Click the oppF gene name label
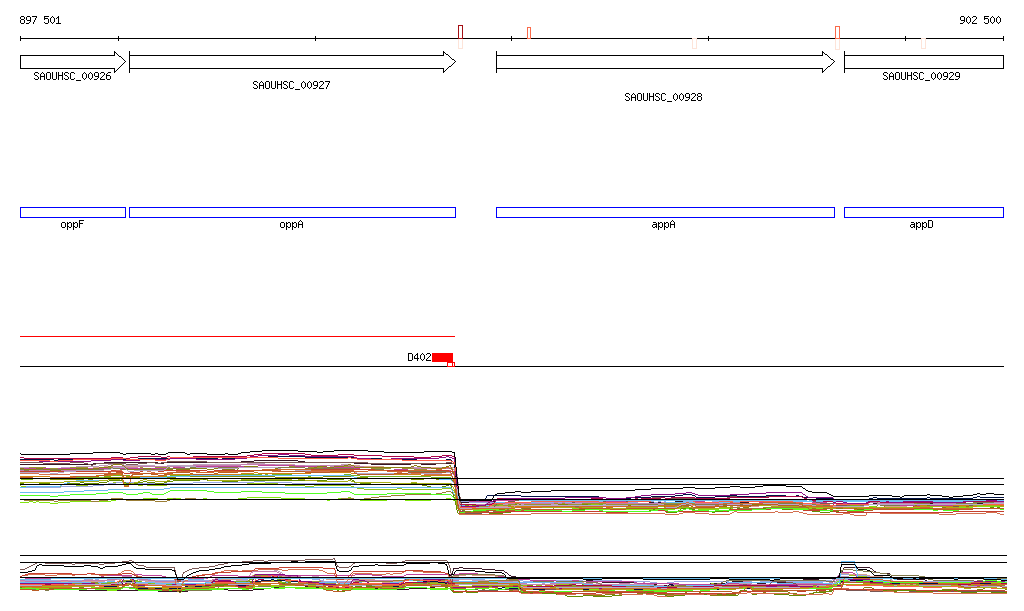The width and height of the screenshot is (1024, 611). pos(72,225)
